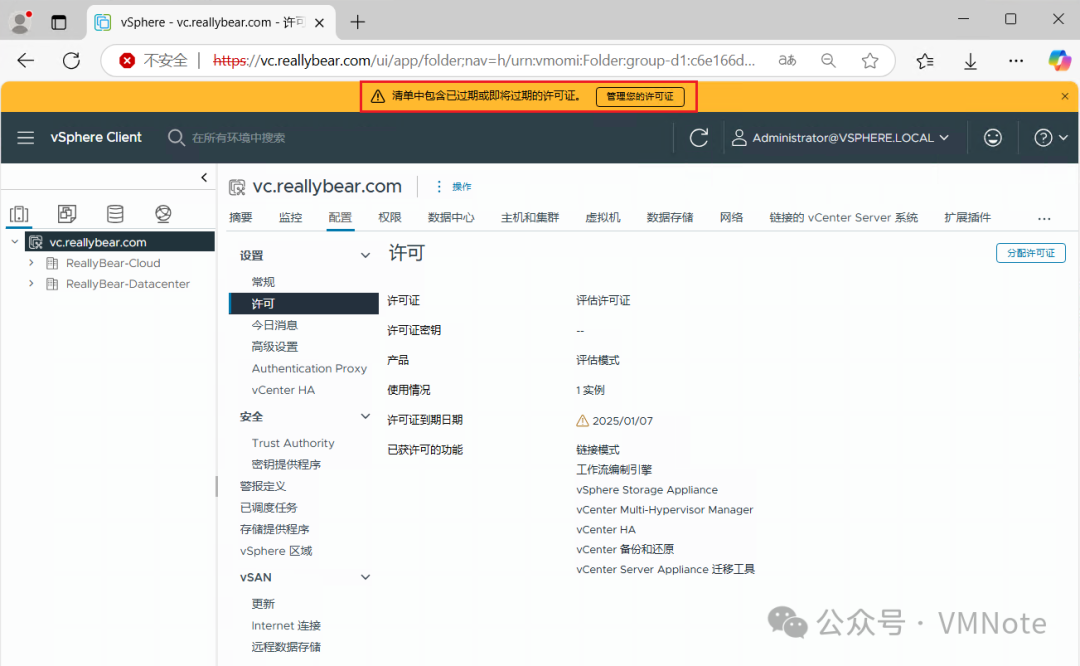
Task: Switch to the 配置 tab
Action: coord(340,218)
